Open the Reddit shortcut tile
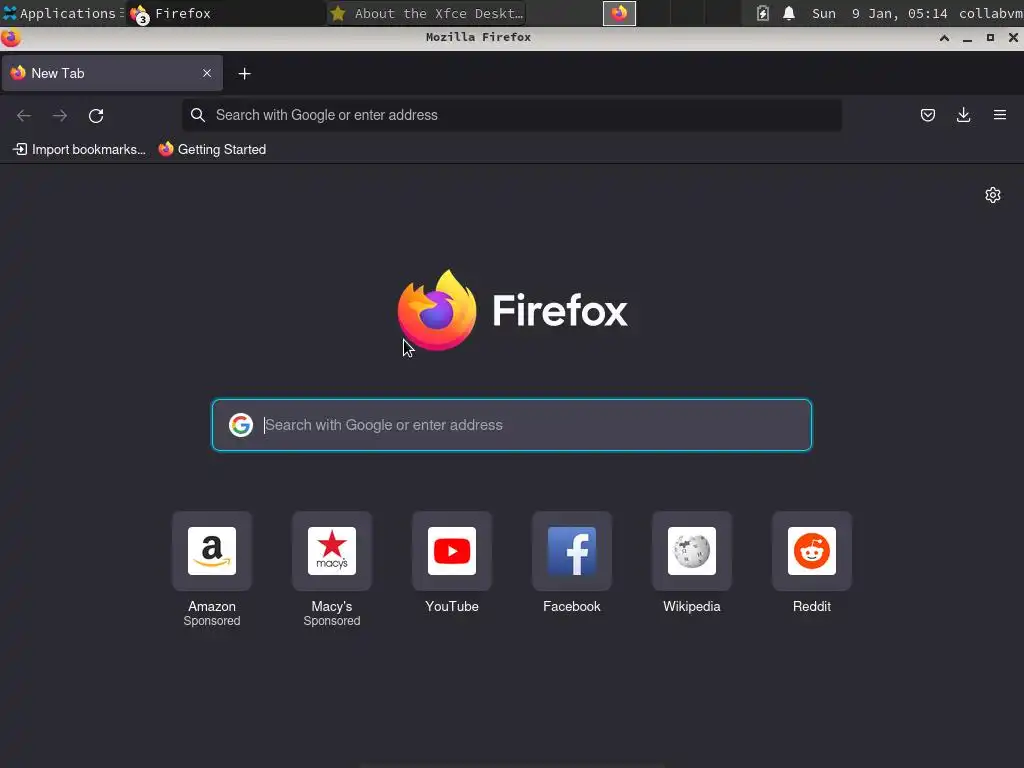The image size is (1024, 768). click(812, 551)
